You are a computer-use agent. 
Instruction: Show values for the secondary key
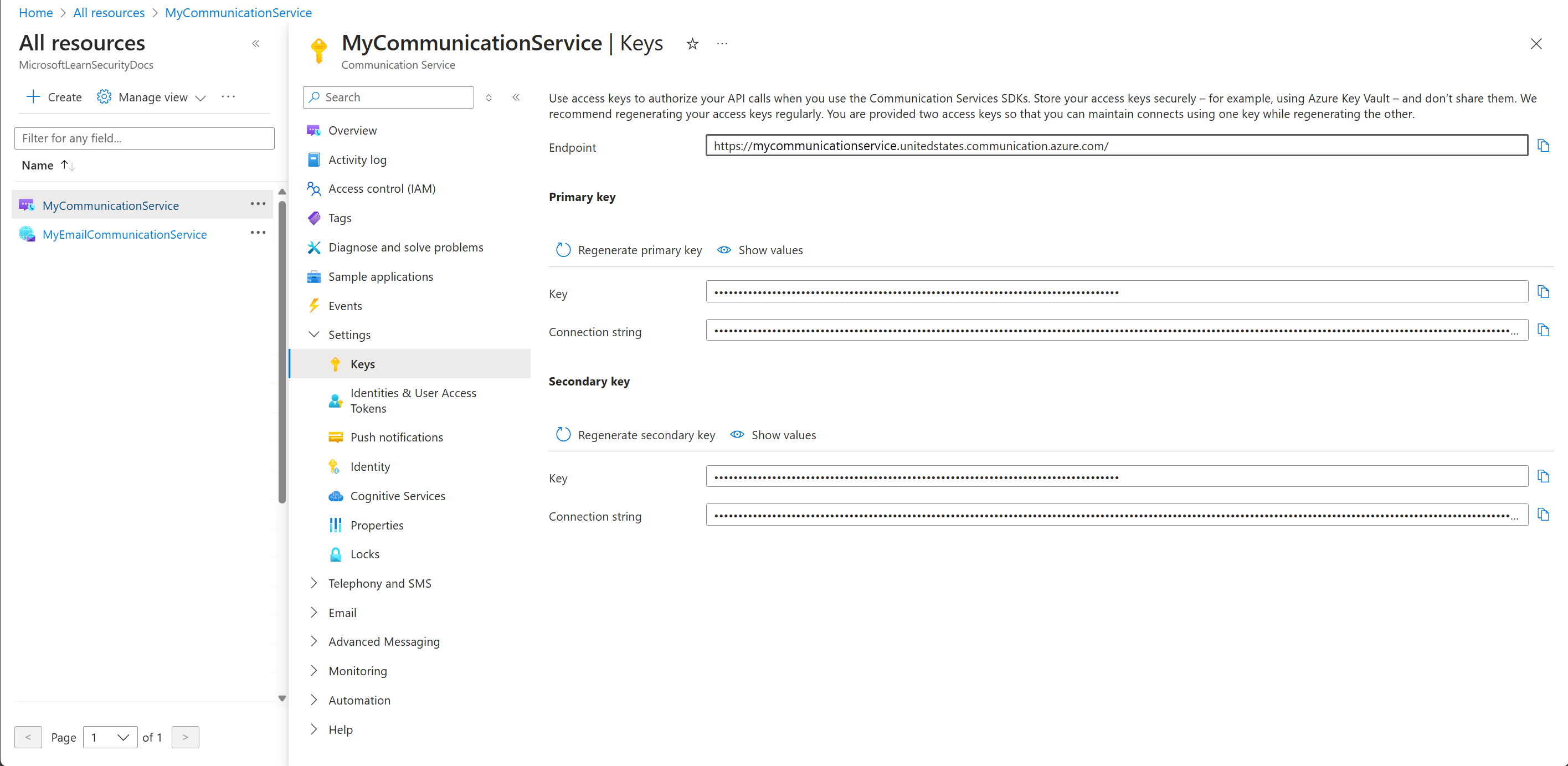click(773, 435)
